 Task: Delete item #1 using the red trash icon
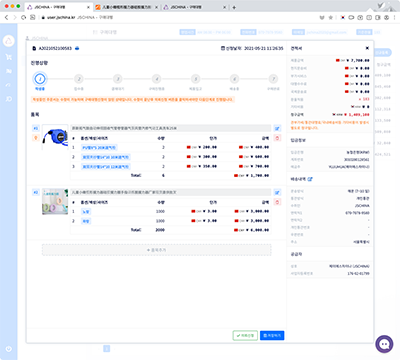tap(277, 138)
